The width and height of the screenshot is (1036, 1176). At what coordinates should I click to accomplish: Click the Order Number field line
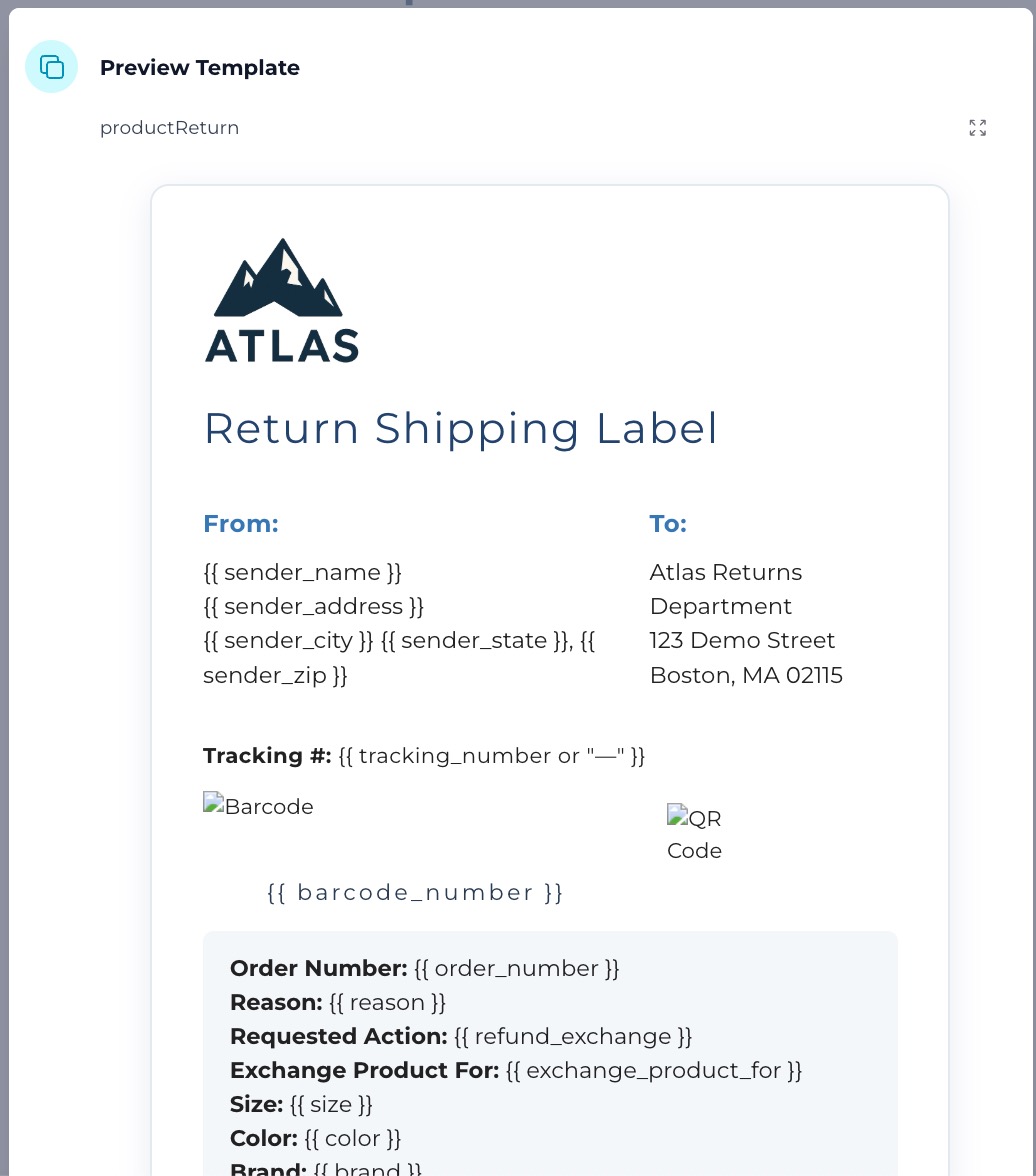425,968
